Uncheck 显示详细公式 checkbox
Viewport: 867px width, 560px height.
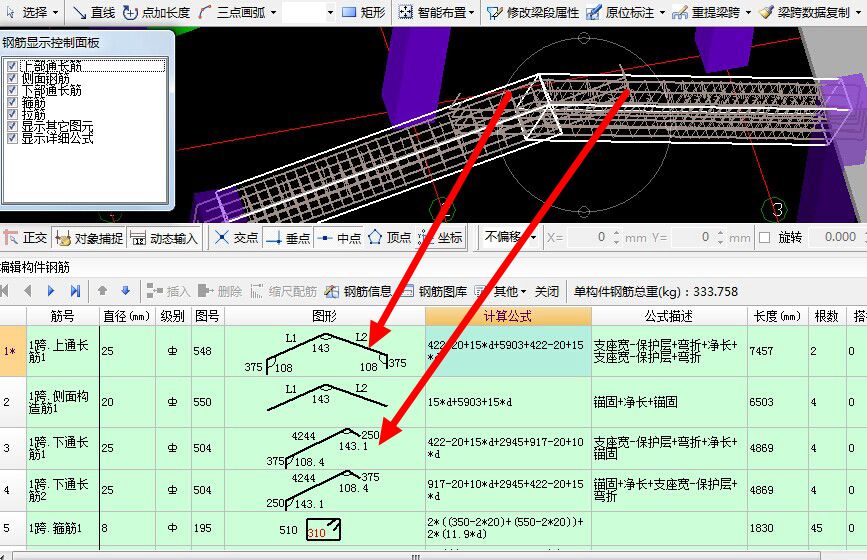(12, 138)
